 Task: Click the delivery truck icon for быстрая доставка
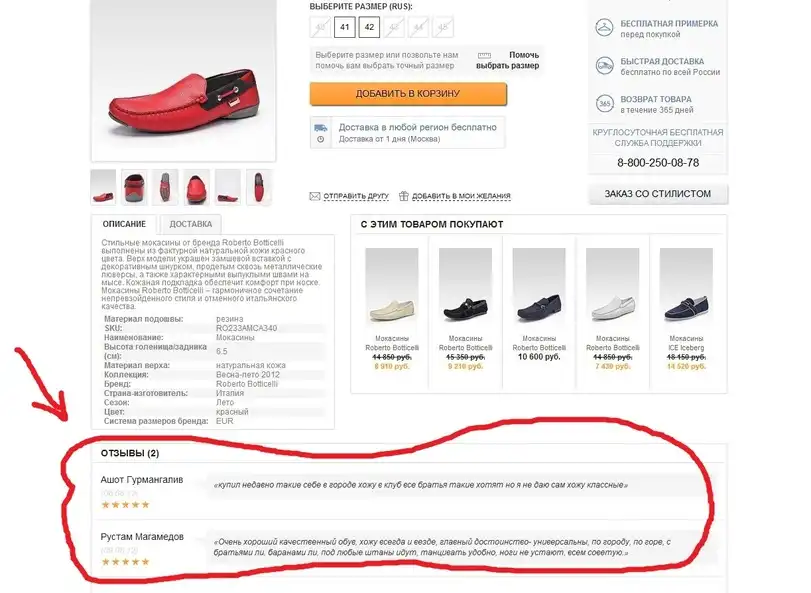(x=604, y=66)
